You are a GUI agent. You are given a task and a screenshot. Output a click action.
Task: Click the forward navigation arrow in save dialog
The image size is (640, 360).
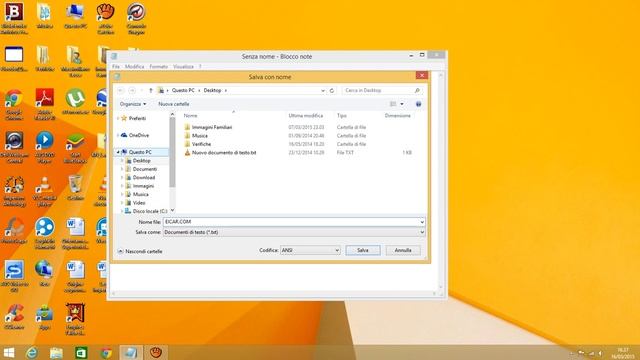point(132,90)
